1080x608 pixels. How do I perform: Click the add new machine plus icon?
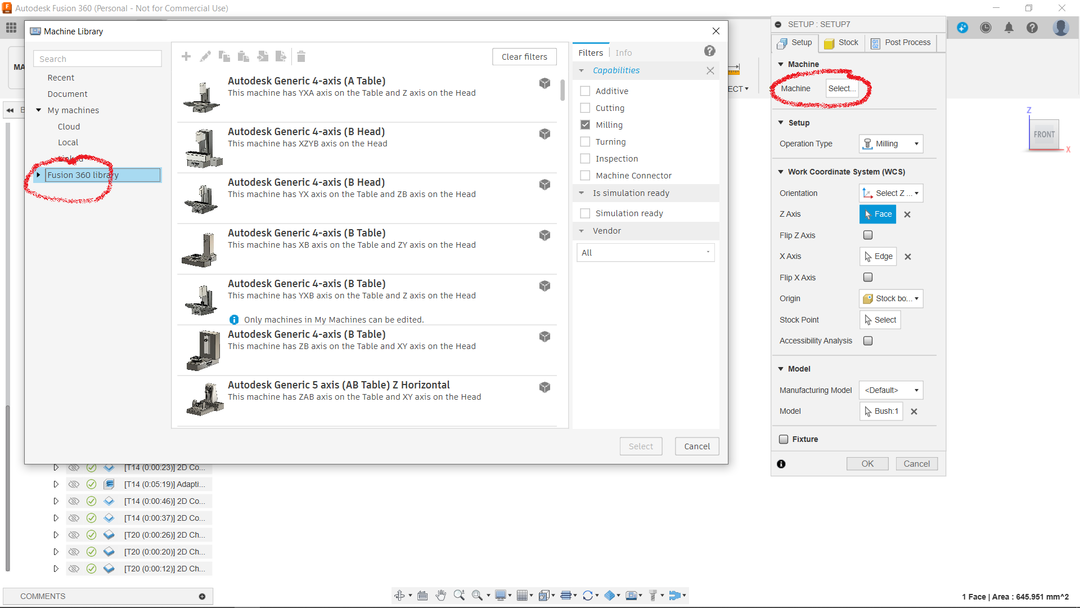click(x=186, y=57)
